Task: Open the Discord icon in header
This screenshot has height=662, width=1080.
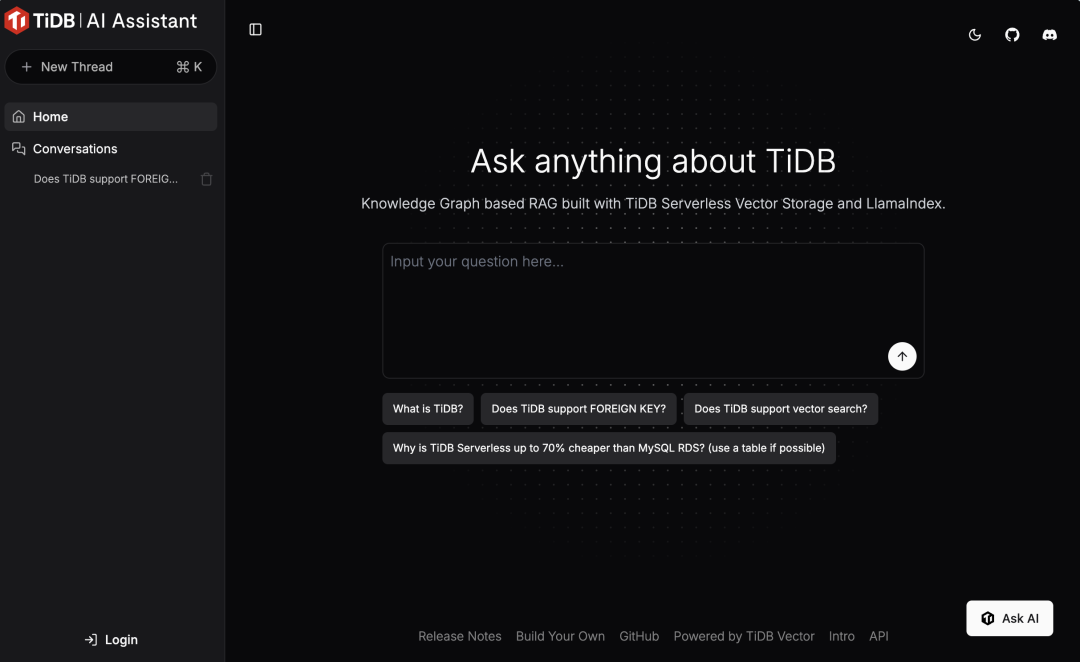Action: (1049, 34)
